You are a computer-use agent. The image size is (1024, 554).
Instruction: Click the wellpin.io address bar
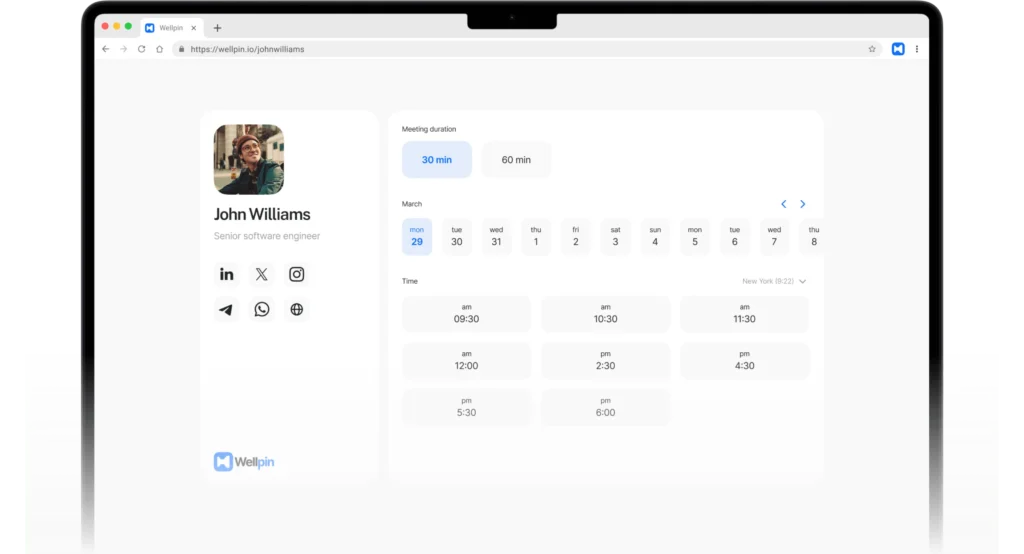click(x=500, y=49)
